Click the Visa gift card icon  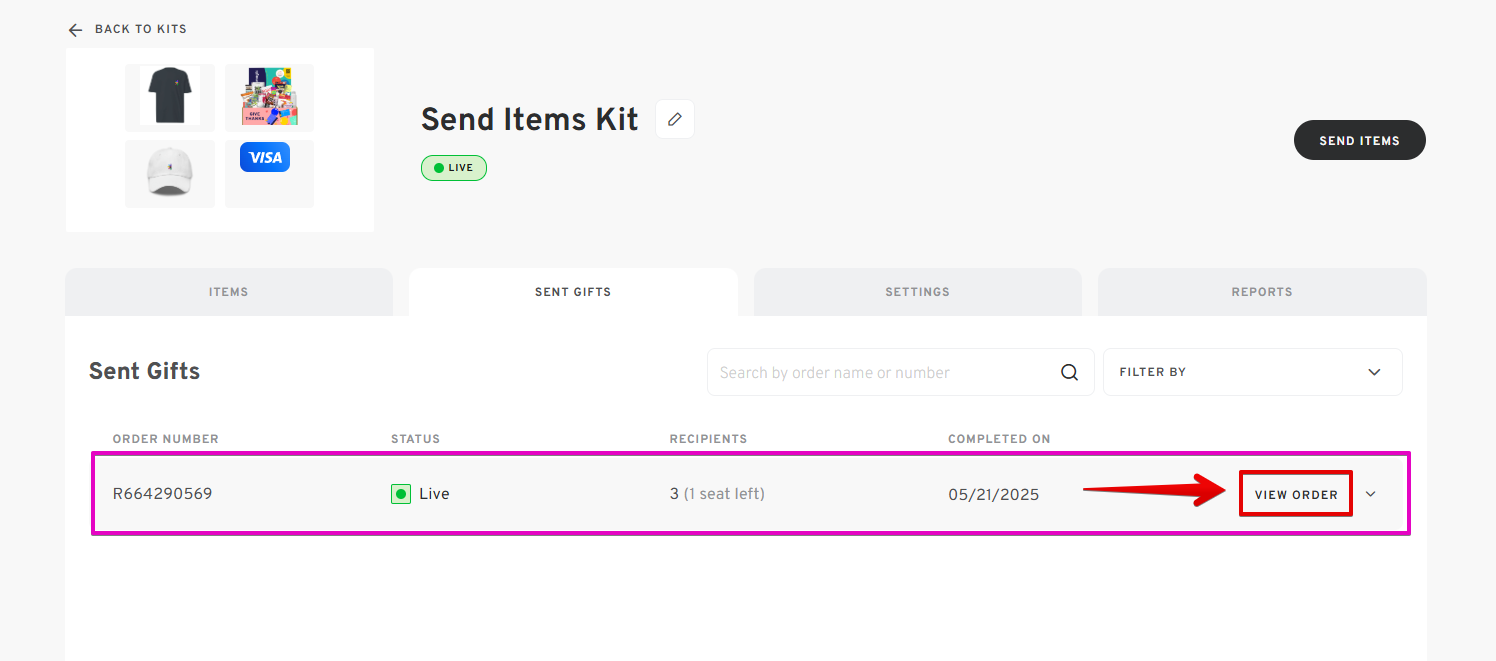point(265,157)
